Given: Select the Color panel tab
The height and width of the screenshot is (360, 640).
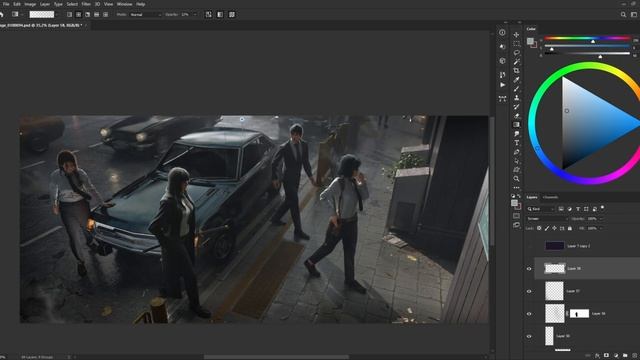Looking at the screenshot, I should (531, 29).
